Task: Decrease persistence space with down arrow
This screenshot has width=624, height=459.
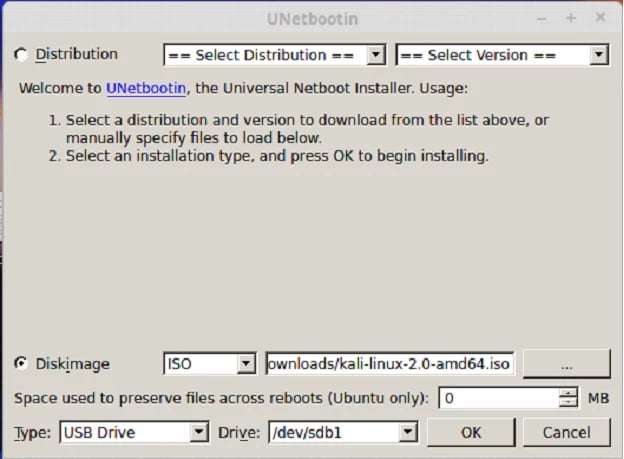Action: click(x=568, y=402)
